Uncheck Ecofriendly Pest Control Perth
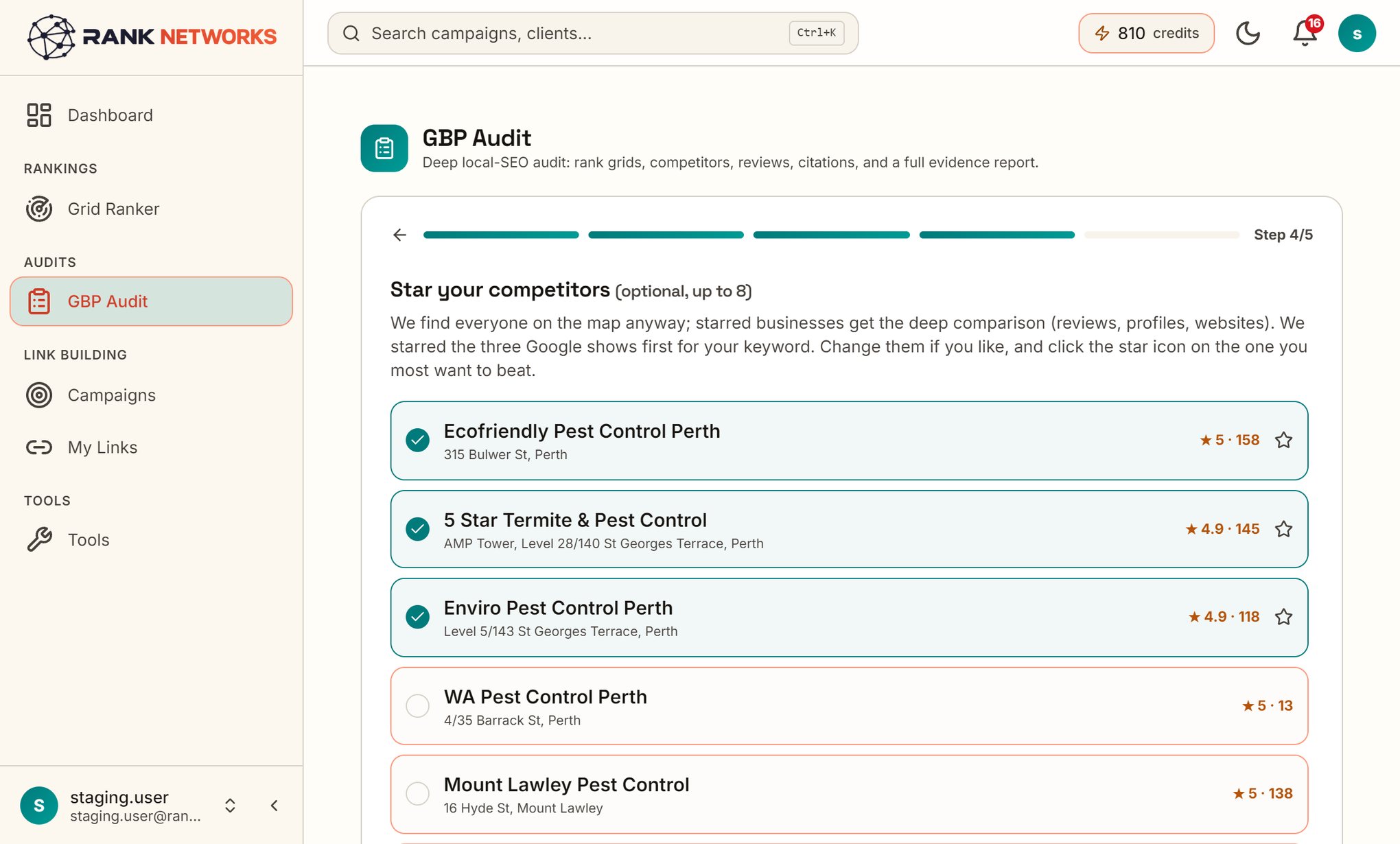Viewport: 1400px width, 844px height. 417,440
